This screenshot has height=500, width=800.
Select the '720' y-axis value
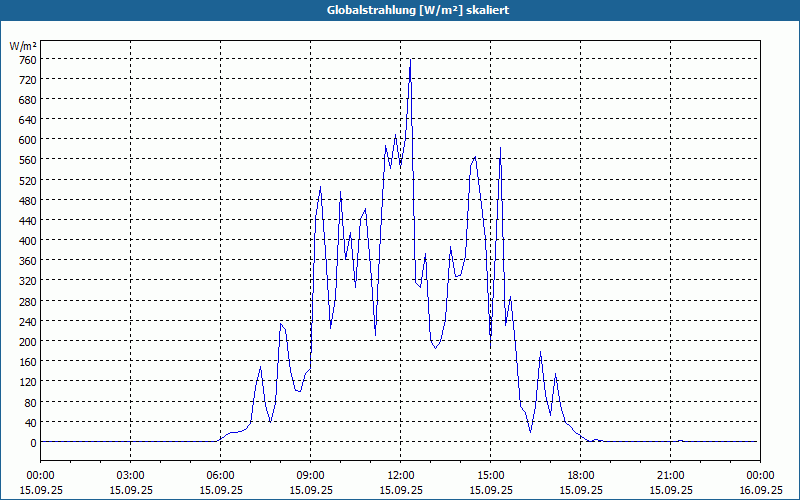pos(28,80)
